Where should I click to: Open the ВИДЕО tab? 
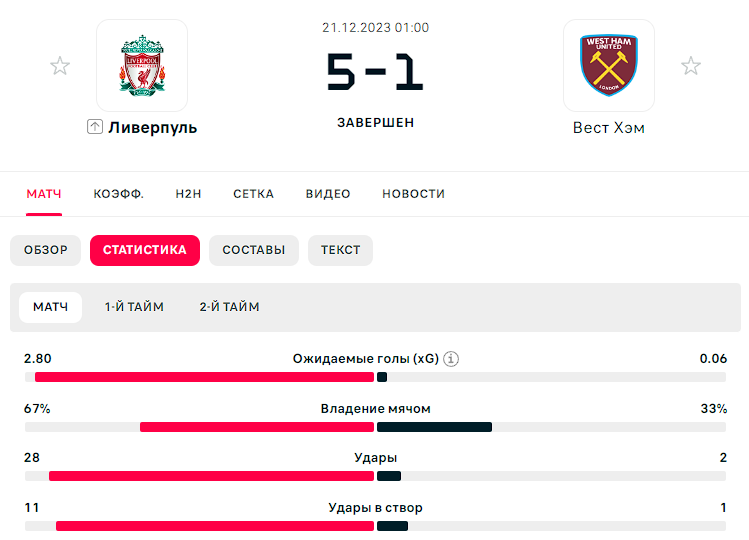pos(328,194)
